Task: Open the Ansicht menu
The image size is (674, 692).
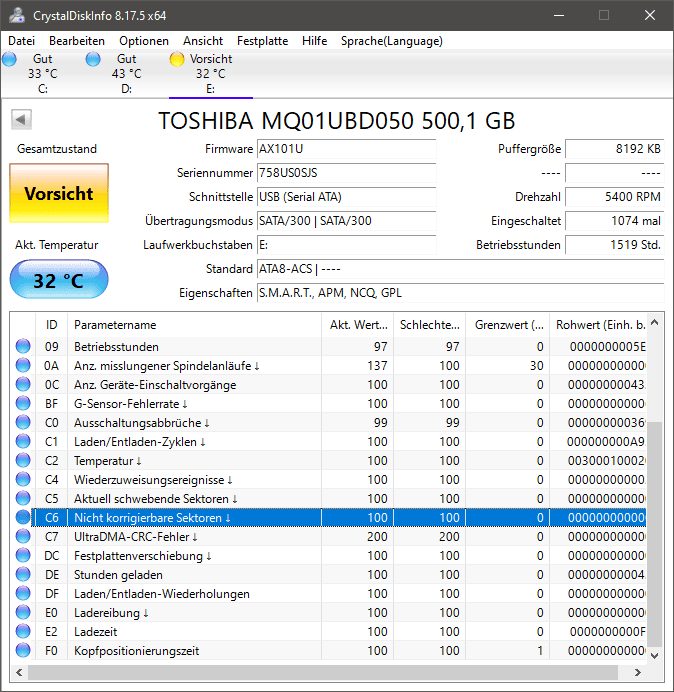Action: pos(203,41)
